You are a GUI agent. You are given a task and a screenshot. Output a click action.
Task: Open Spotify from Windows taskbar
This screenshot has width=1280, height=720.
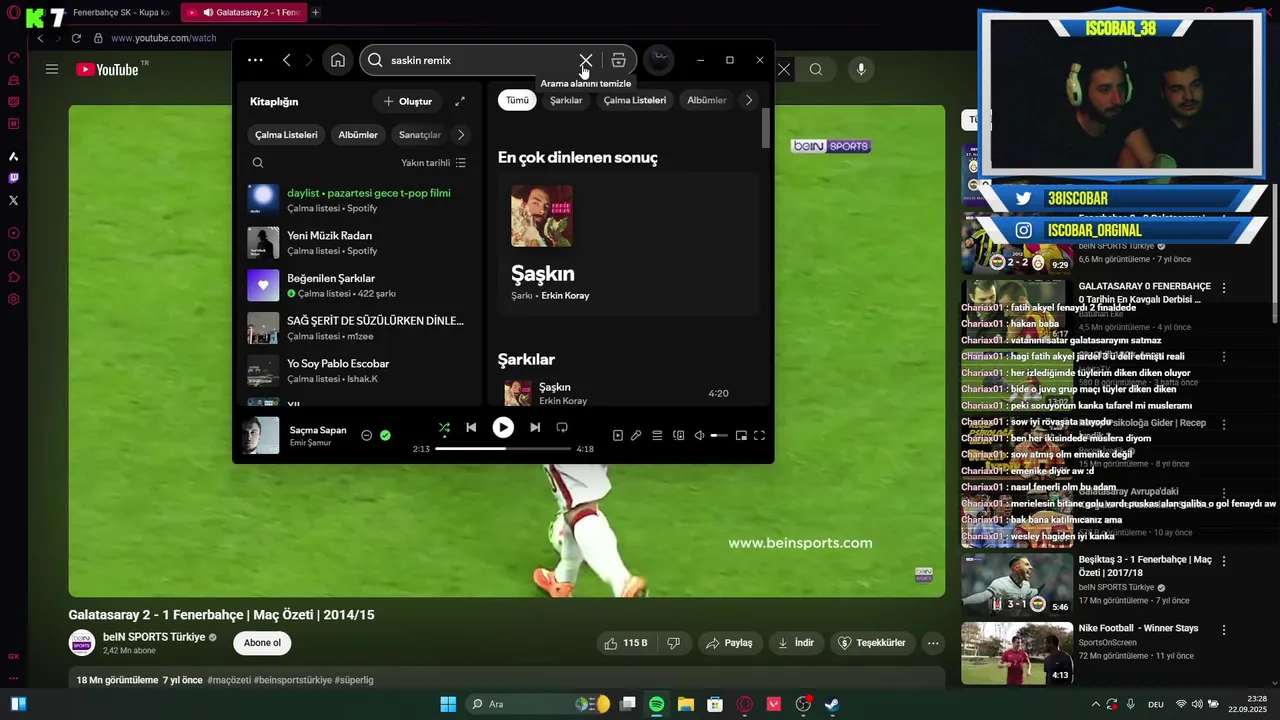click(x=657, y=704)
